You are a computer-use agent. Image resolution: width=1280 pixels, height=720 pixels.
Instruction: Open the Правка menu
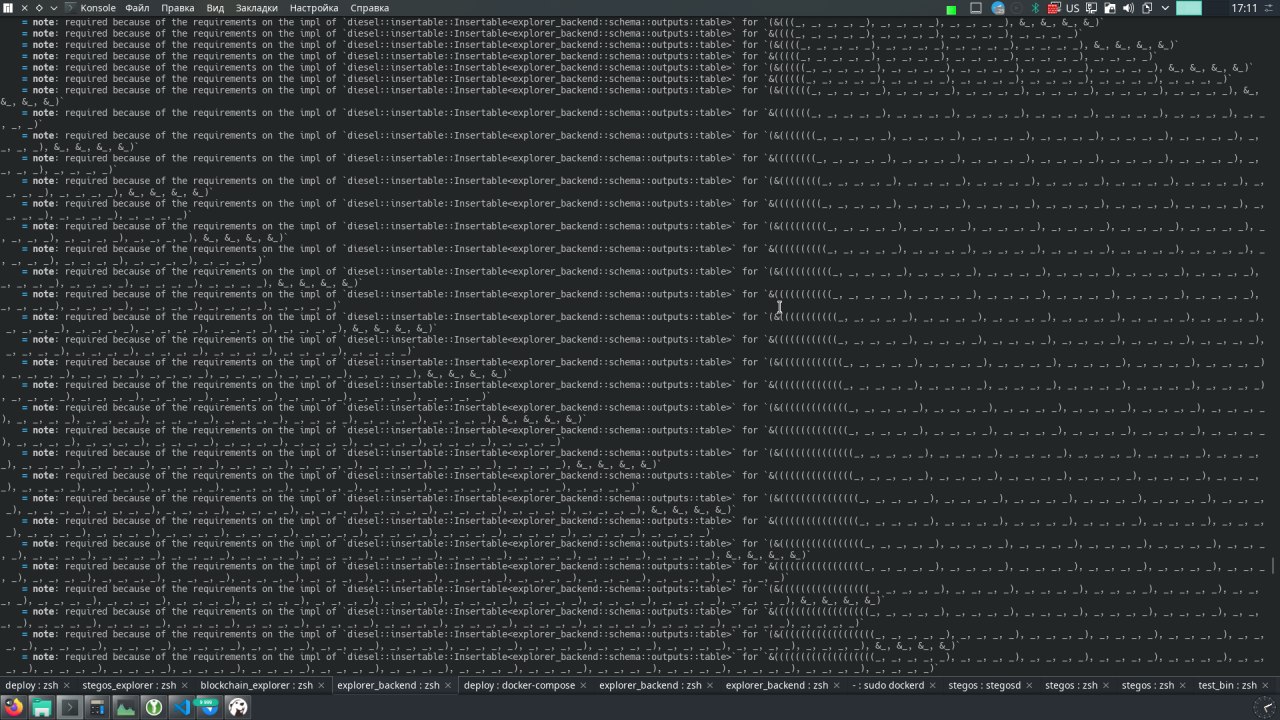[177, 8]
